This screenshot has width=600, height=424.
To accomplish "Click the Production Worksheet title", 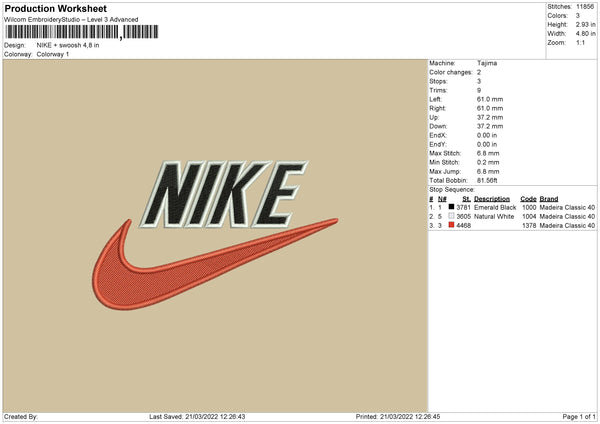I will point(55,8).
